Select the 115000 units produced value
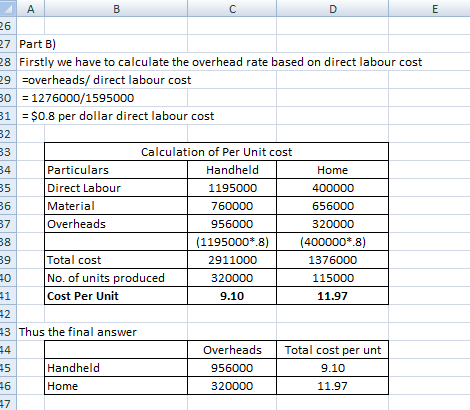 333,278
